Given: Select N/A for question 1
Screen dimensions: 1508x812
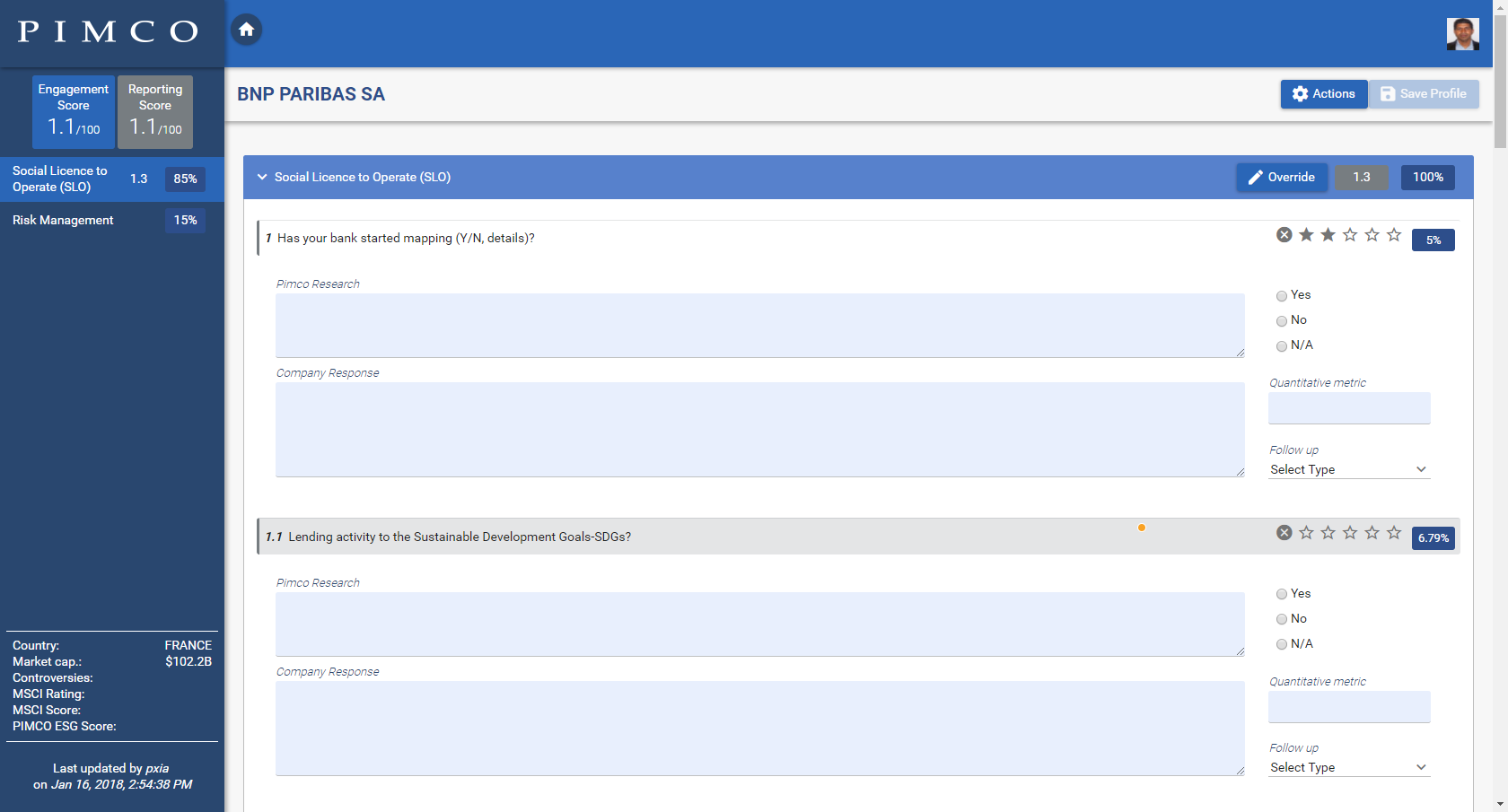Looking at the screenshot, I should pyautogui.click(x=1282, y=346).
